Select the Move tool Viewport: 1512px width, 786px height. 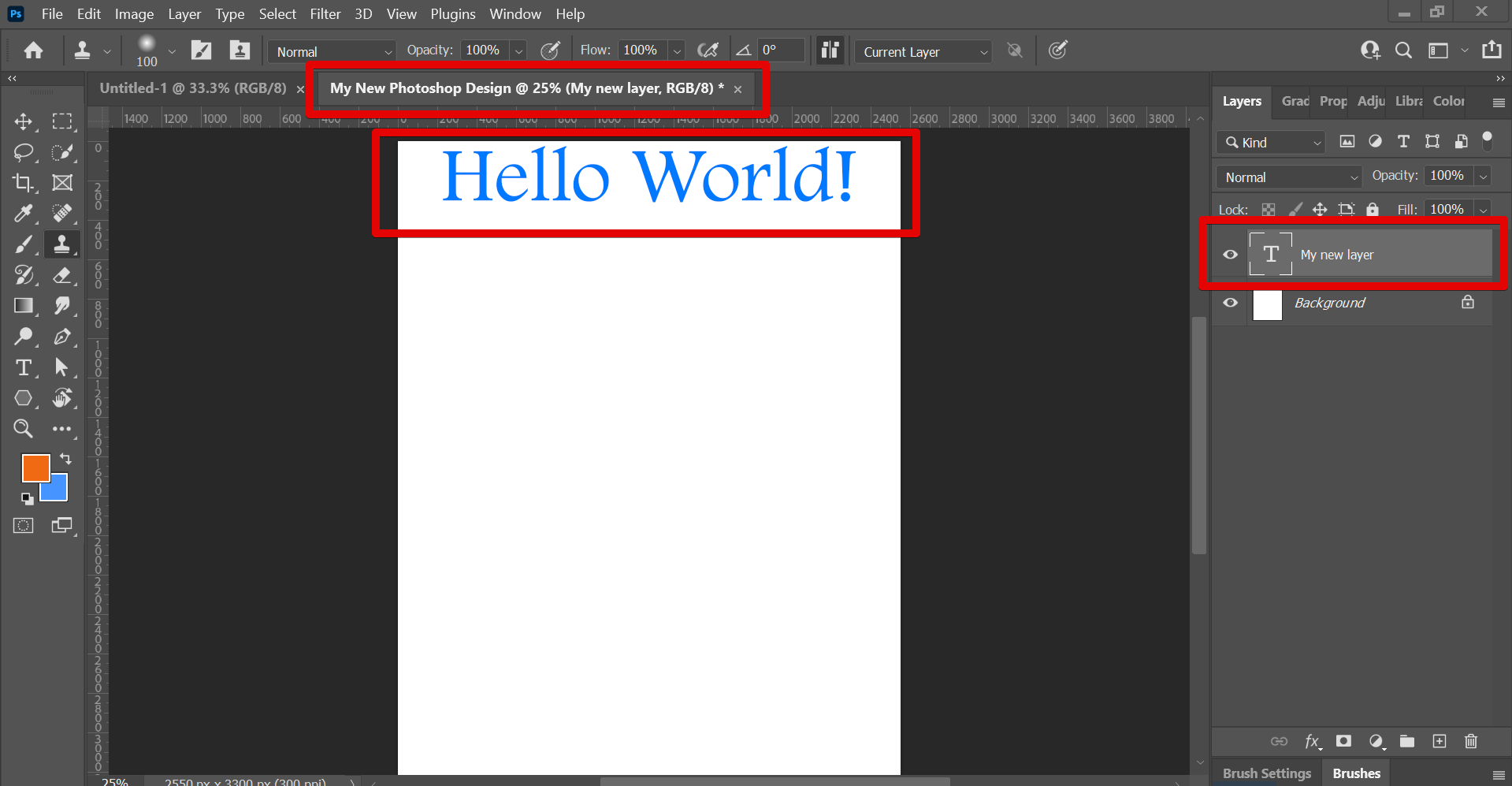(23, 121)
